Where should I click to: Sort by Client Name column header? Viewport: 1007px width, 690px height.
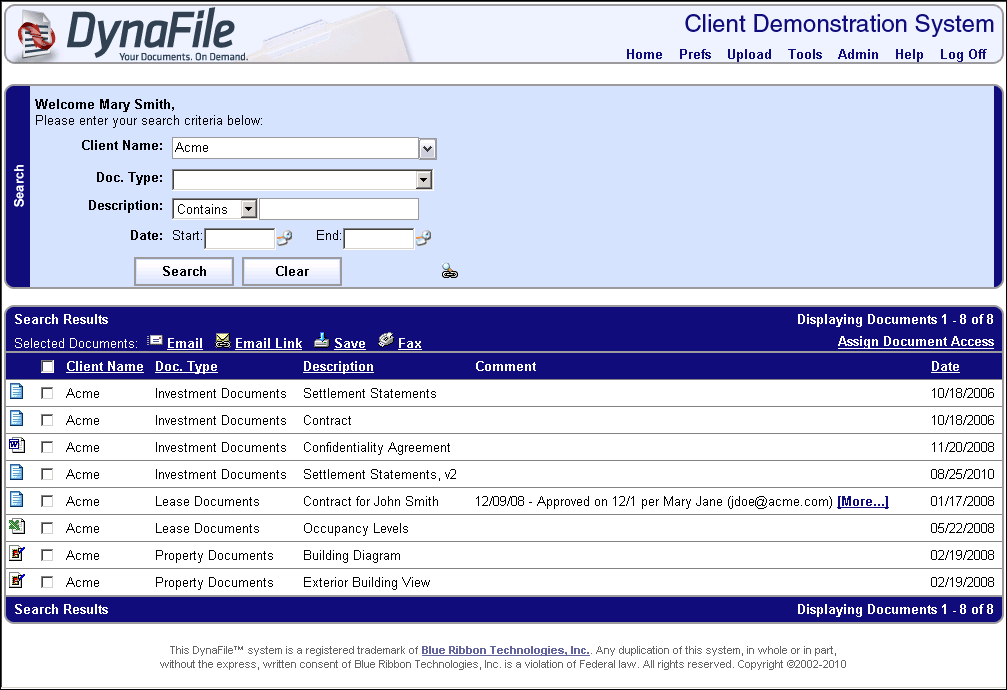[x=105, y=366]
